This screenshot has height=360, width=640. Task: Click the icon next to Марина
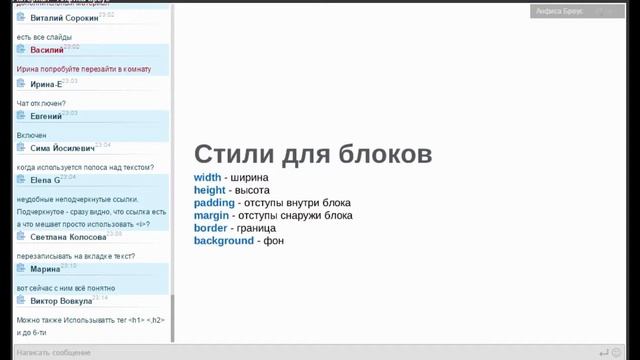coord(21,268)
